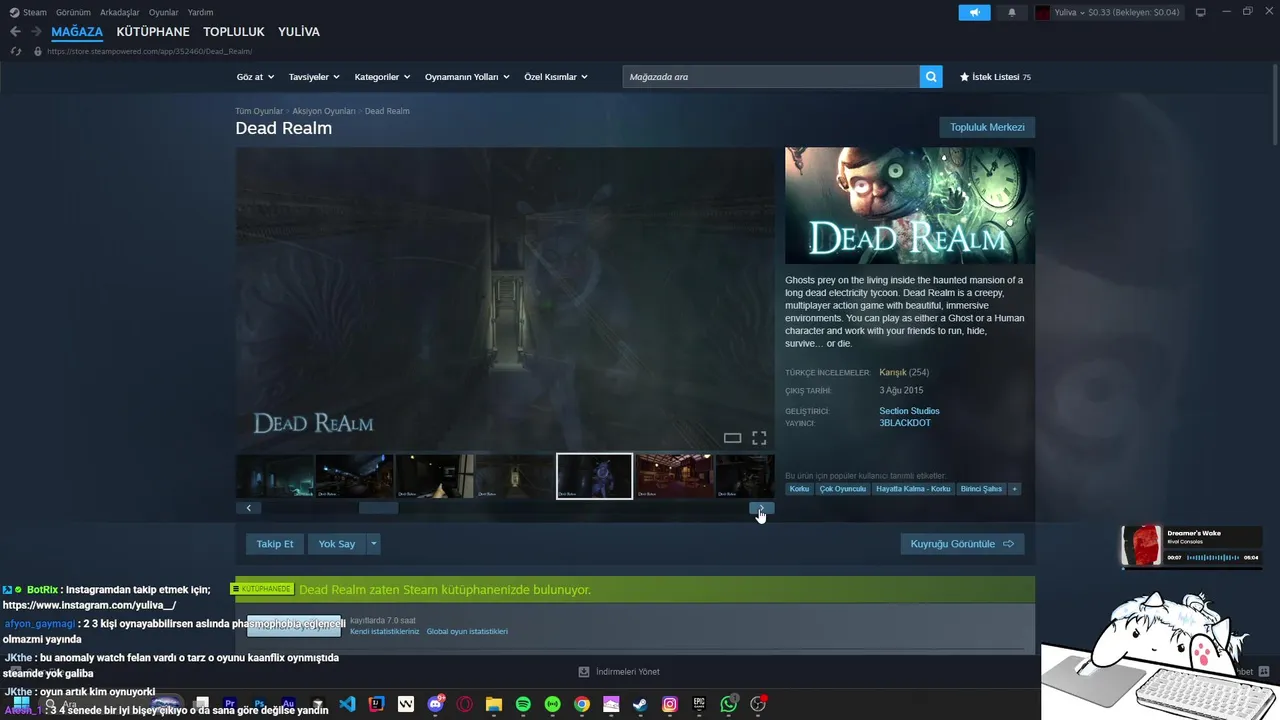Screen dimensions: 1280x720
Task: Open Discord from the taskbar
Action: 435,704
